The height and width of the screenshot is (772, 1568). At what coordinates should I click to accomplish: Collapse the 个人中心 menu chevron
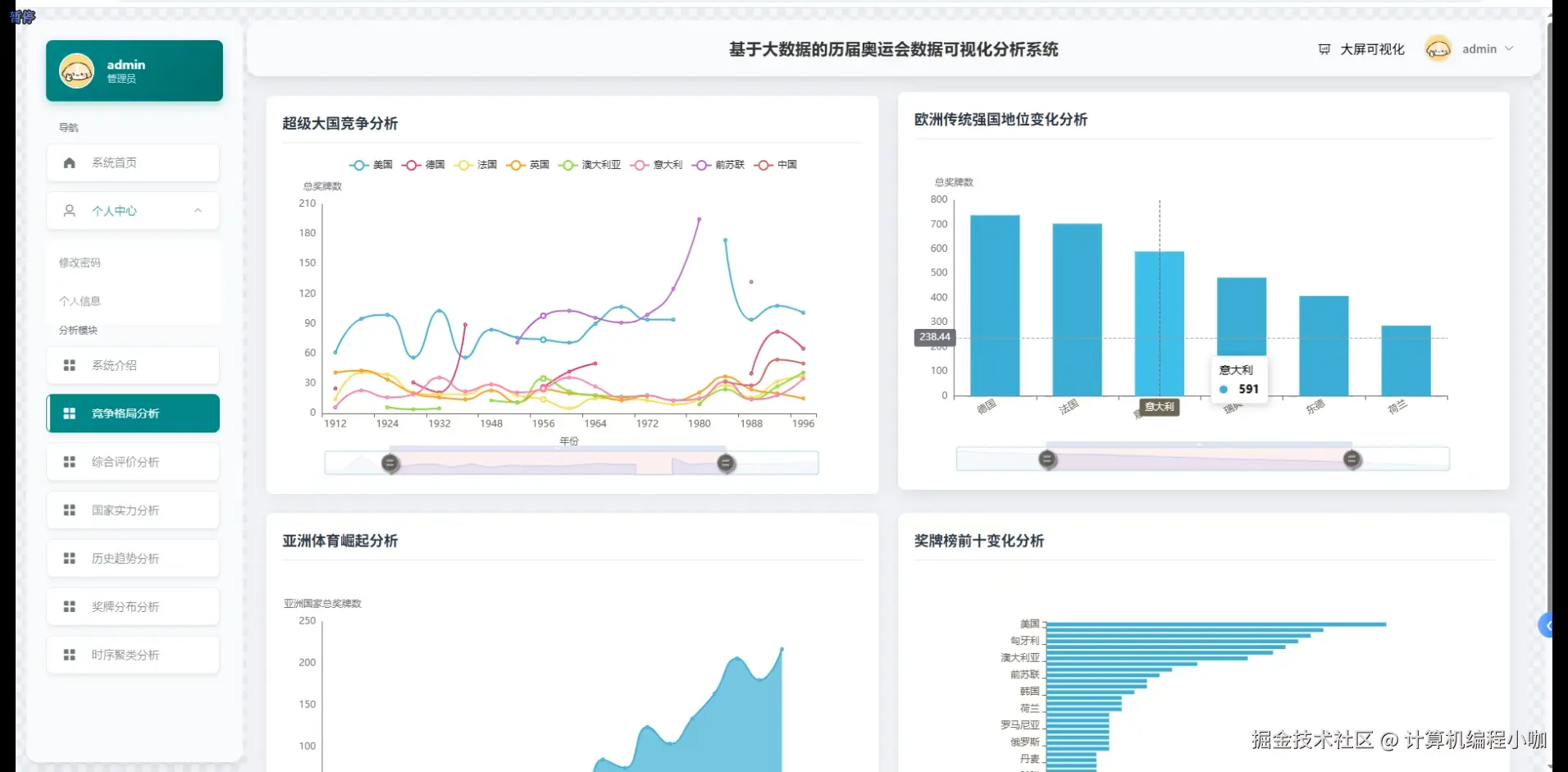pos(198,211)
